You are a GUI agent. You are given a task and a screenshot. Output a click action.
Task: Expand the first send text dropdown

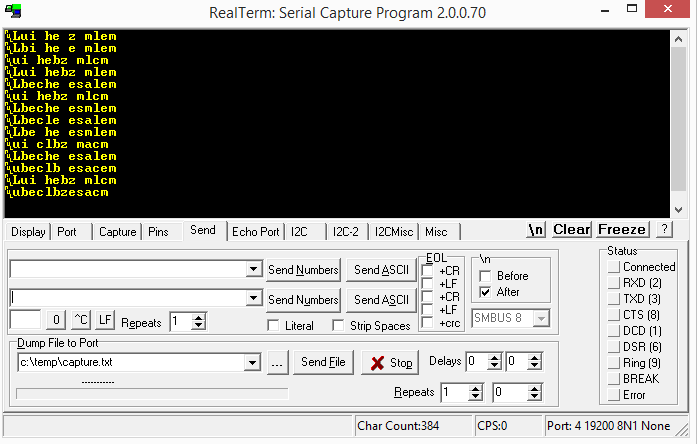coord(253,269)
